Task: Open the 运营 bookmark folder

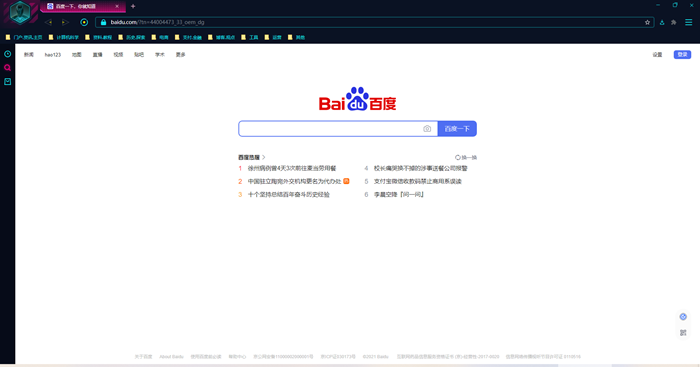Action: click(273, 38)
